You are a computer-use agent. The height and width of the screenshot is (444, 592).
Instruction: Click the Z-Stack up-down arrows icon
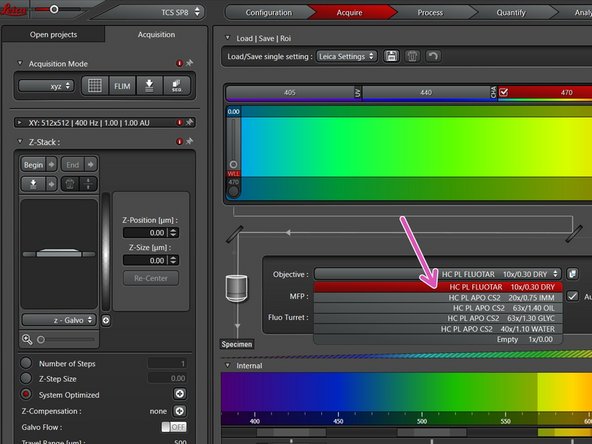click(88, 184)
